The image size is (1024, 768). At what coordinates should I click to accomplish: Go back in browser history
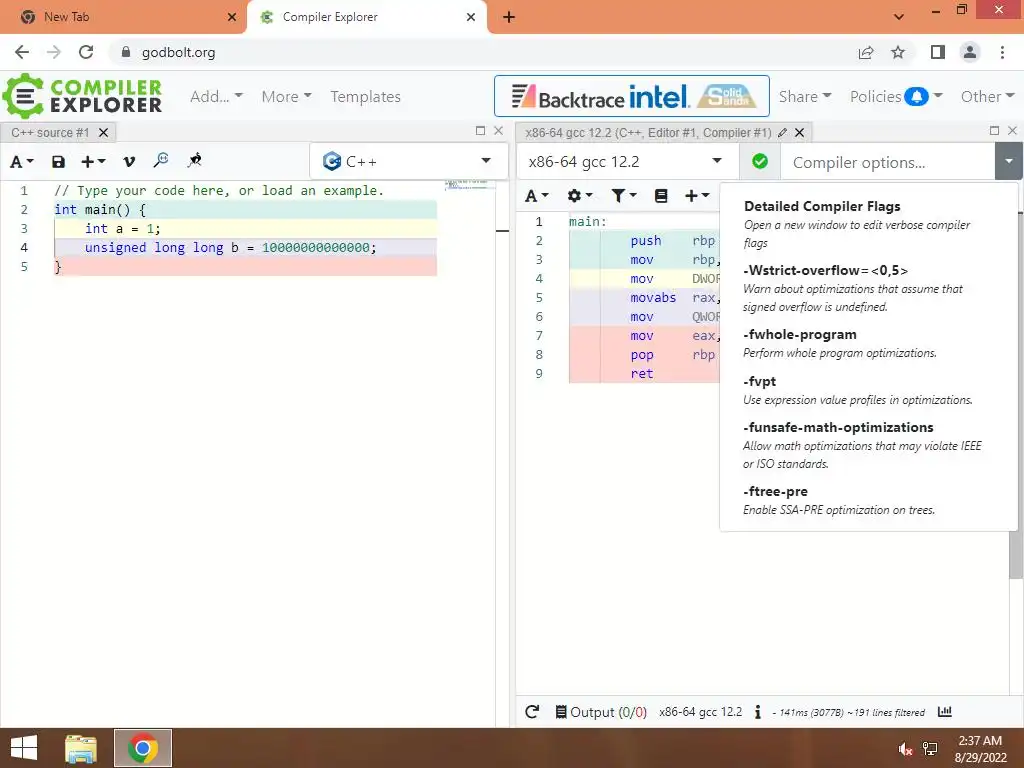[22, 52]
